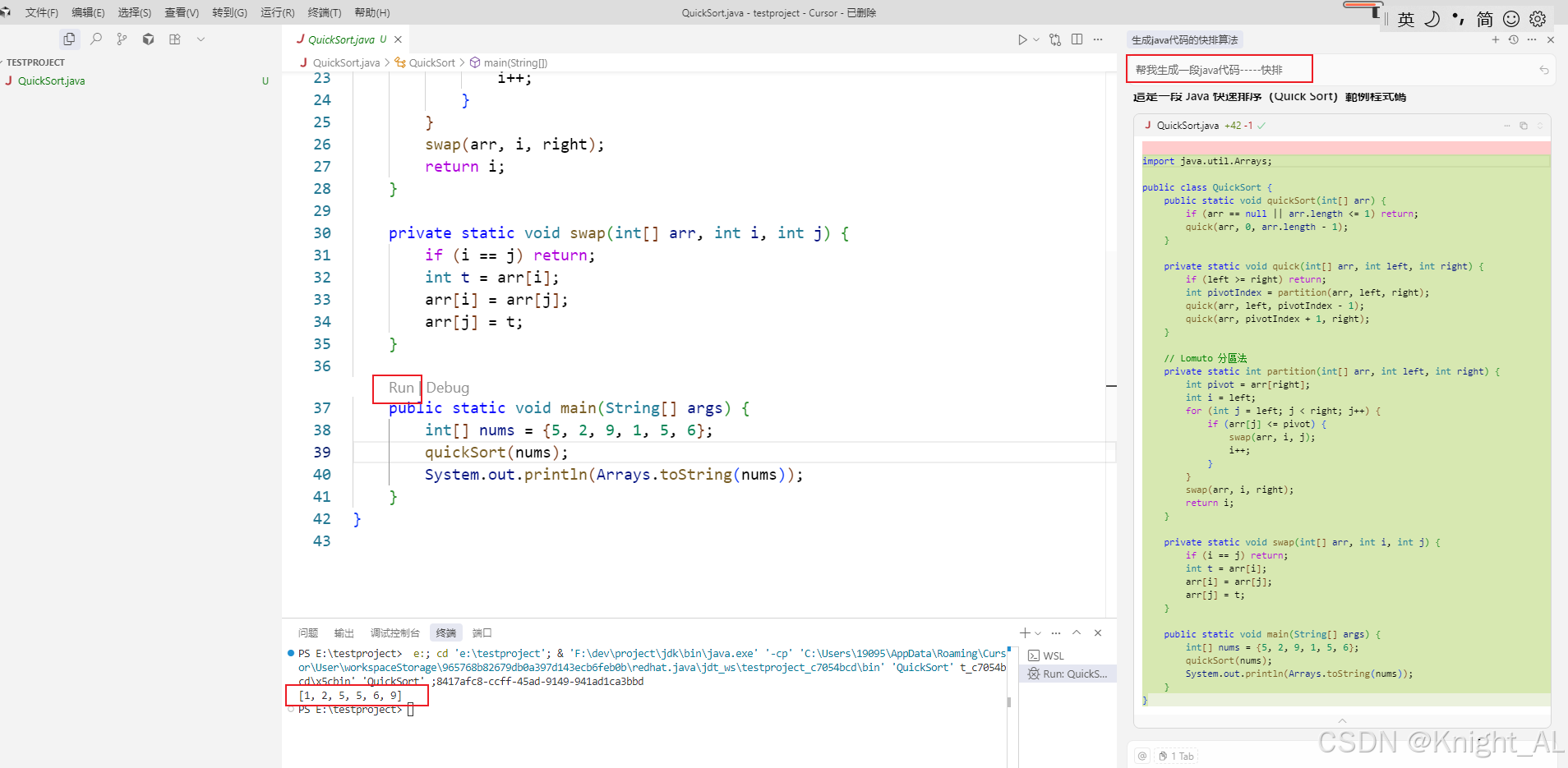Switch to the 调试控制台 panel tab
The image size is (1568, 768).
[x=395, y=633]
